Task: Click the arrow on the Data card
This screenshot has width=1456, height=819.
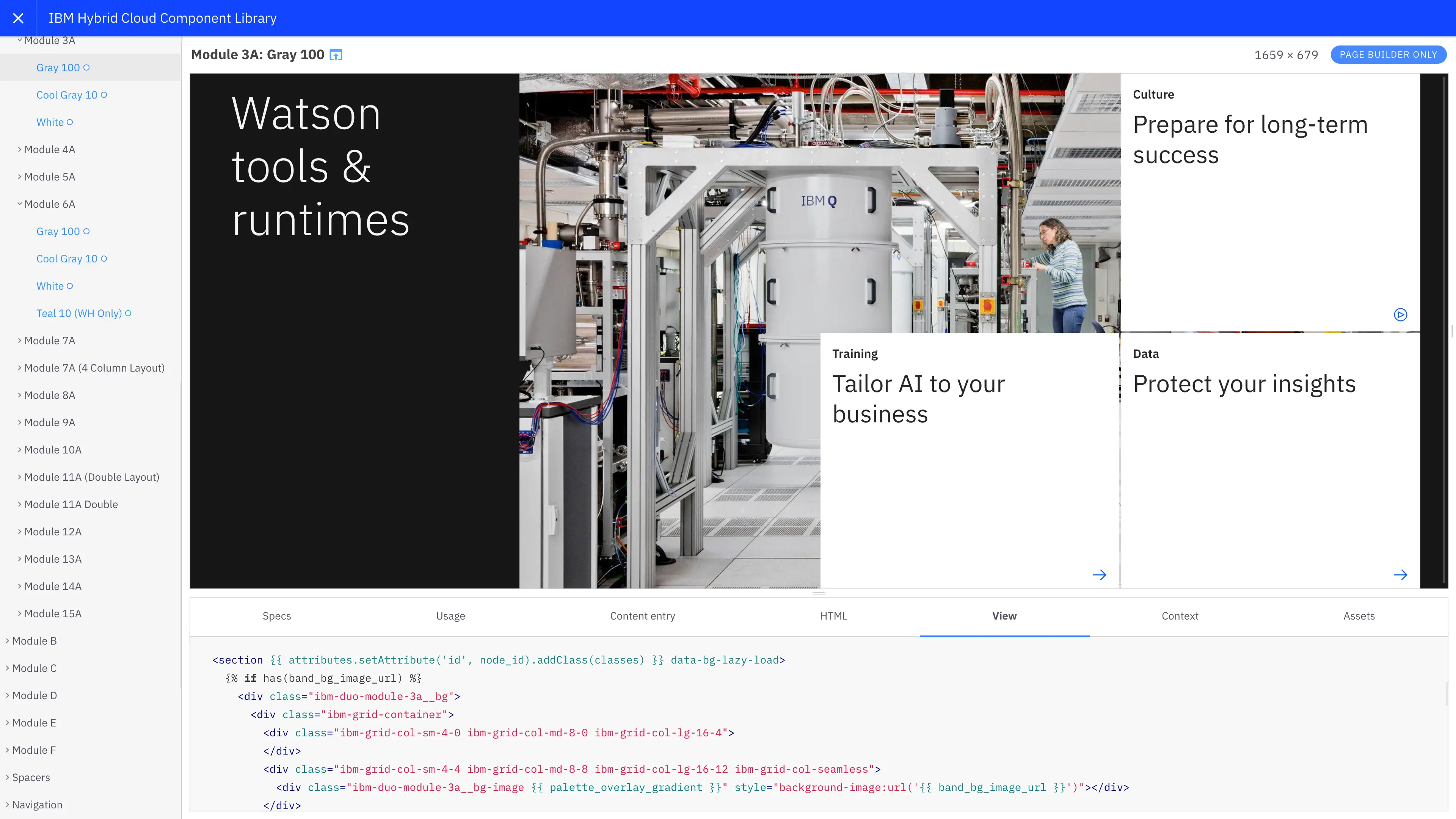Action: (x=1401, y=574)
